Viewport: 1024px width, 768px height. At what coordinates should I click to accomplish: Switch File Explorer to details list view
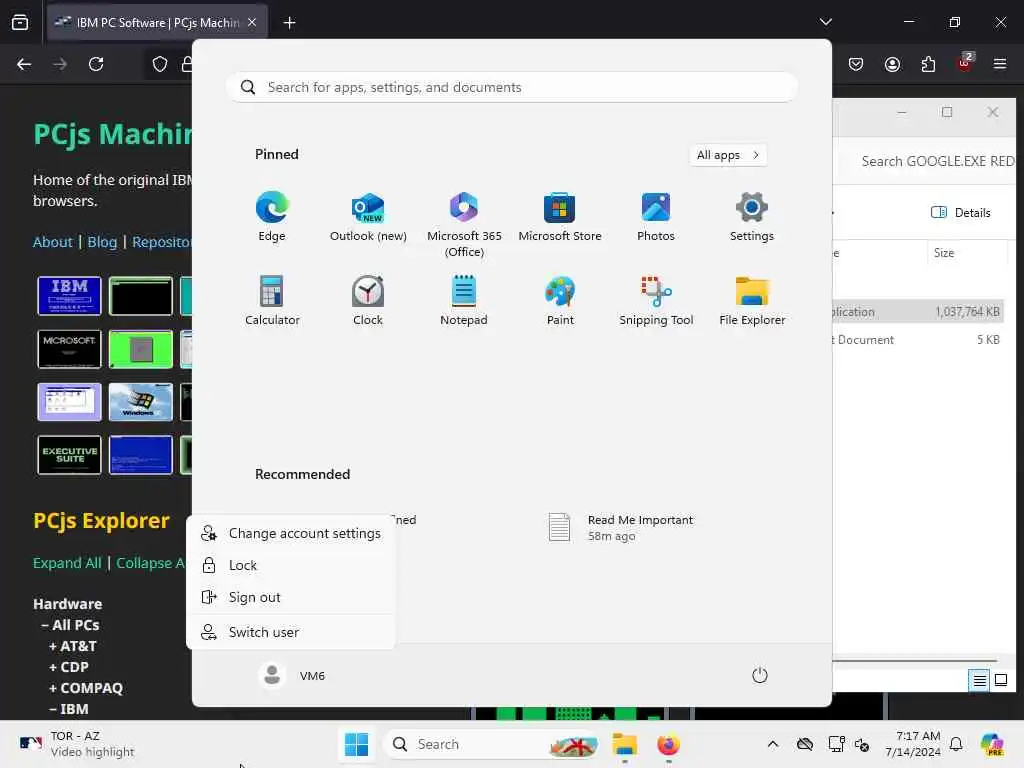click(979, 680)
